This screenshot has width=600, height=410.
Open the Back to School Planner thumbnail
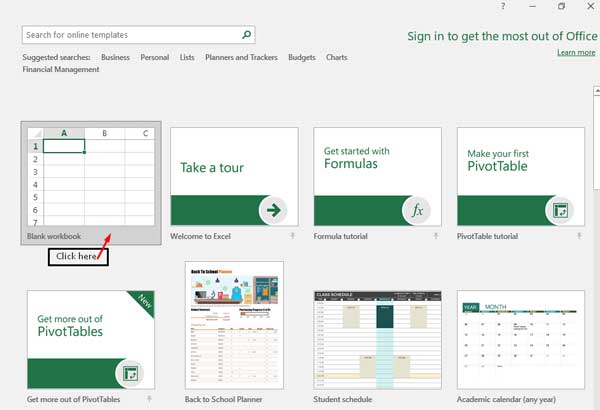click(234, 325)
